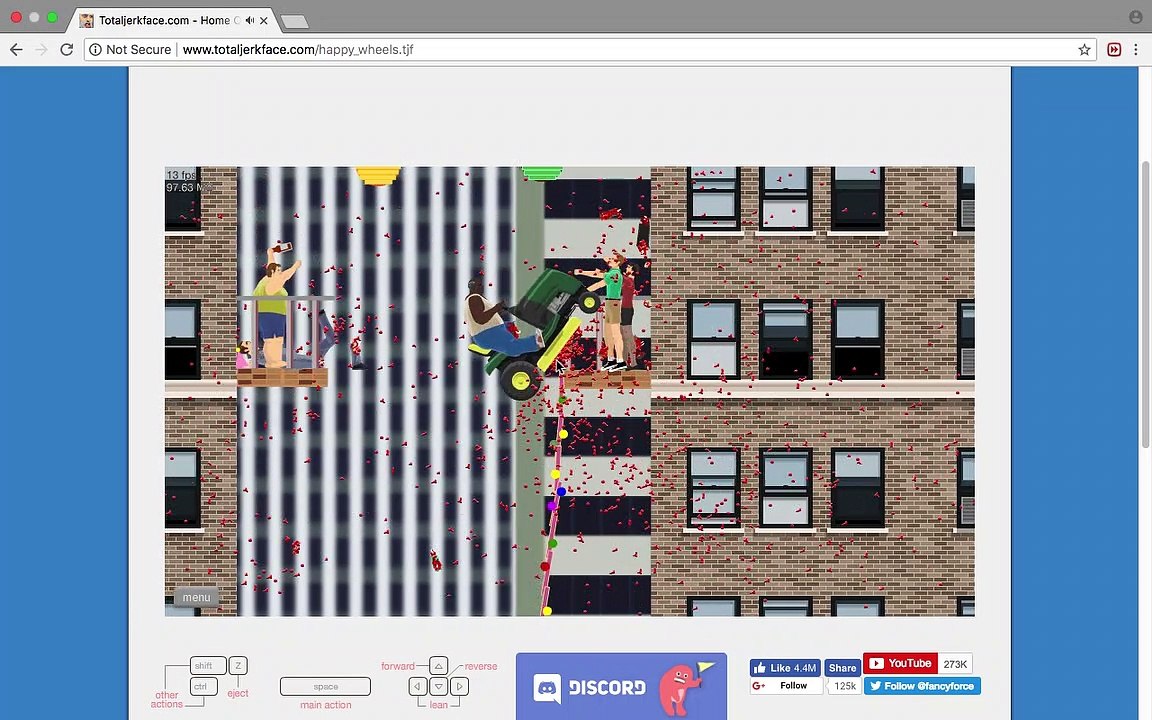
Task: Click the address bar URL field
Action: point(590,49)
